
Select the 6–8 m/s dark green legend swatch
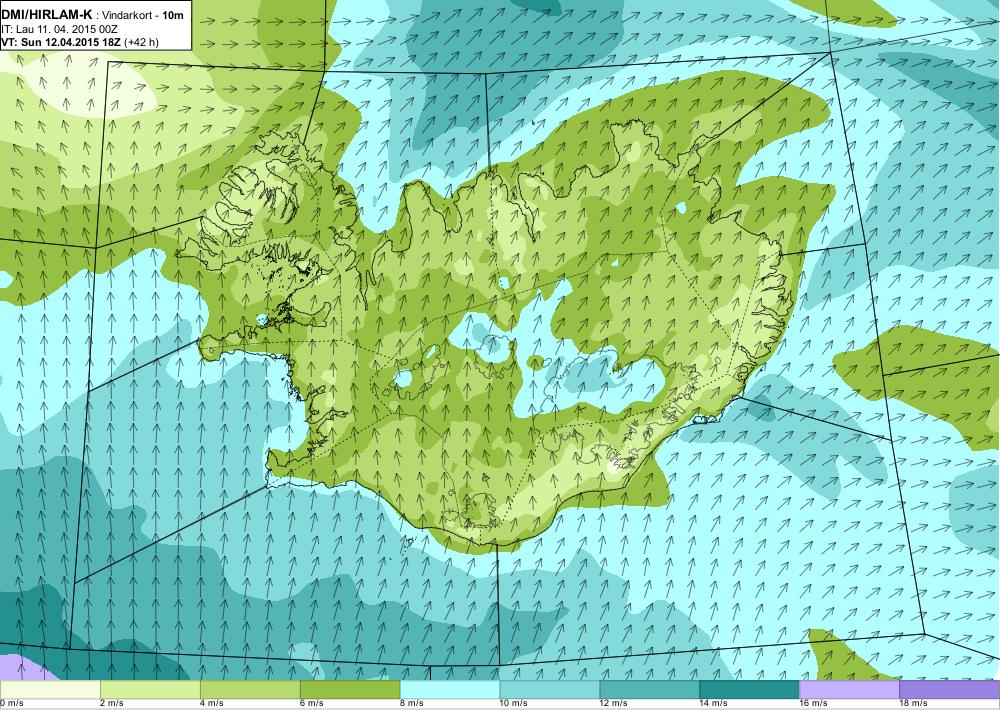pyautogui.click(x=350, y=690)
